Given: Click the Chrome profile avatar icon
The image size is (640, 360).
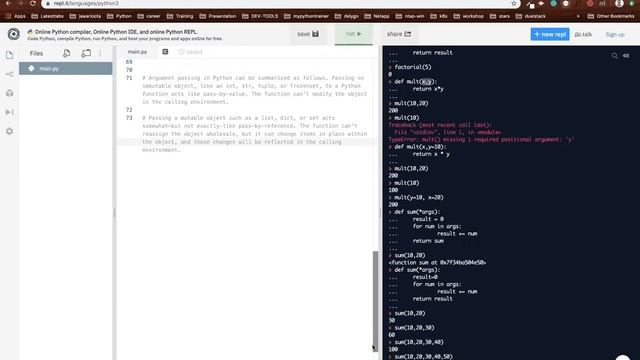Looking at the screenshot, I should (620, 3).
